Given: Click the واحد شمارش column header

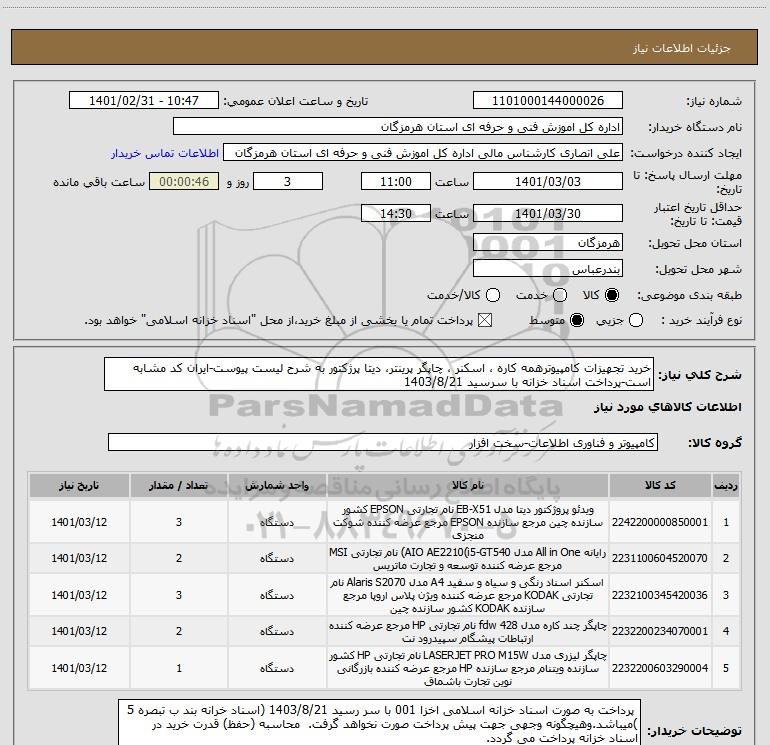Looking at the screenshot, I should [277, 486].
